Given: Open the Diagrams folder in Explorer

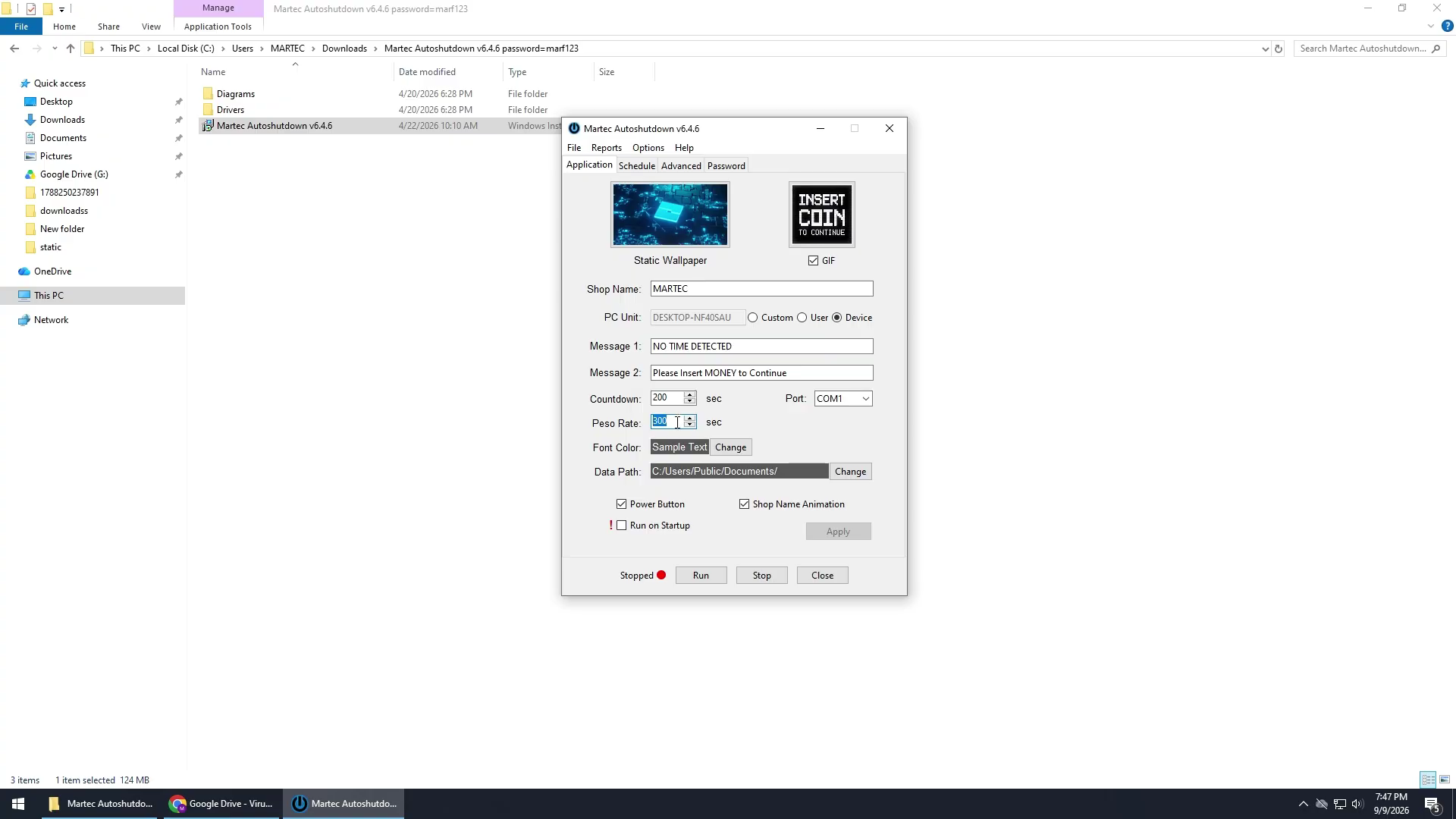Looking at the screenshot, I should pyautogui.click(x=235, y=94).
